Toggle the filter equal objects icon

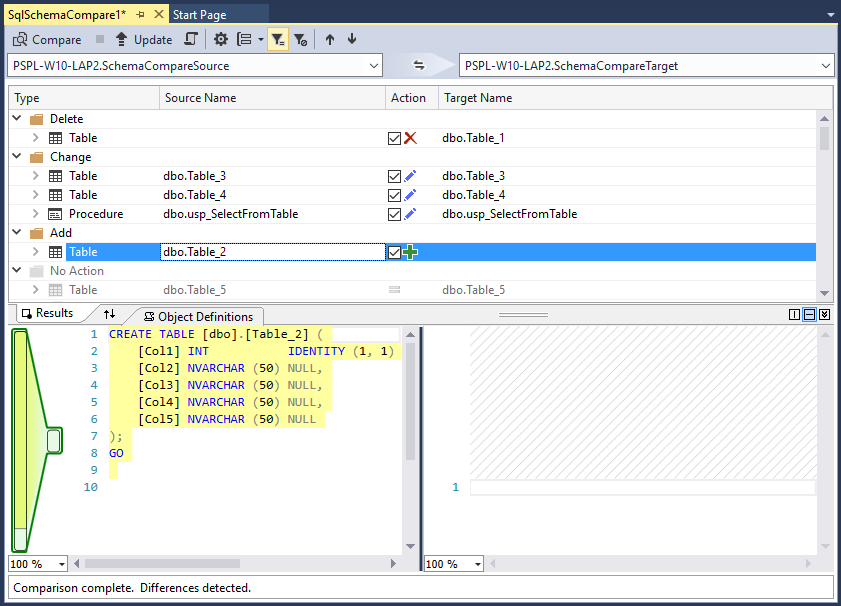[x=278, y=39]
